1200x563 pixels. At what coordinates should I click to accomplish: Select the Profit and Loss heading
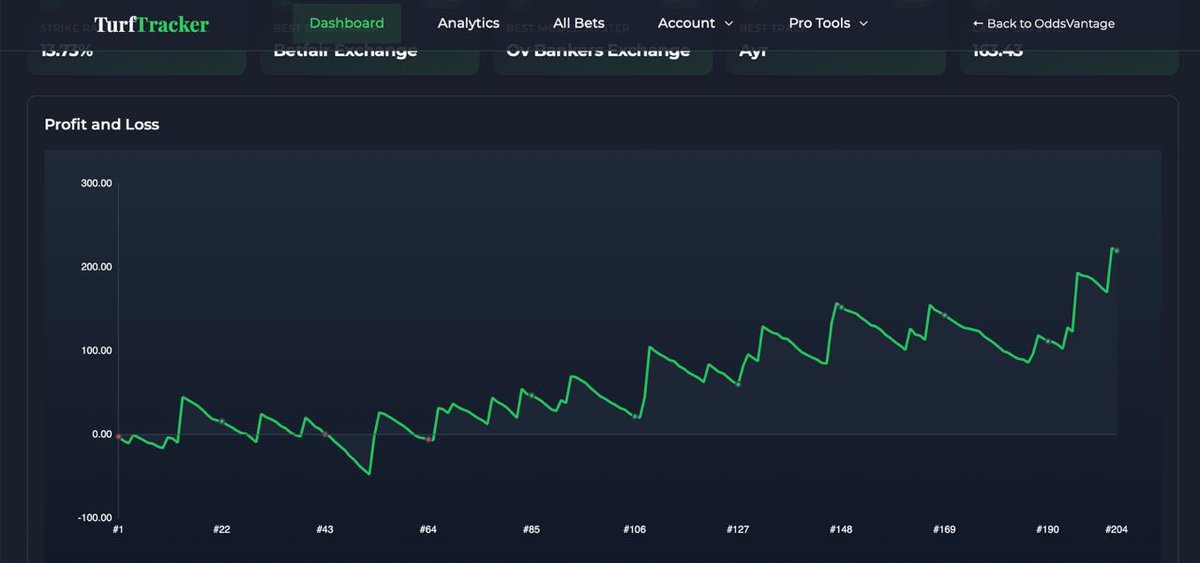[x=102, y=125]
